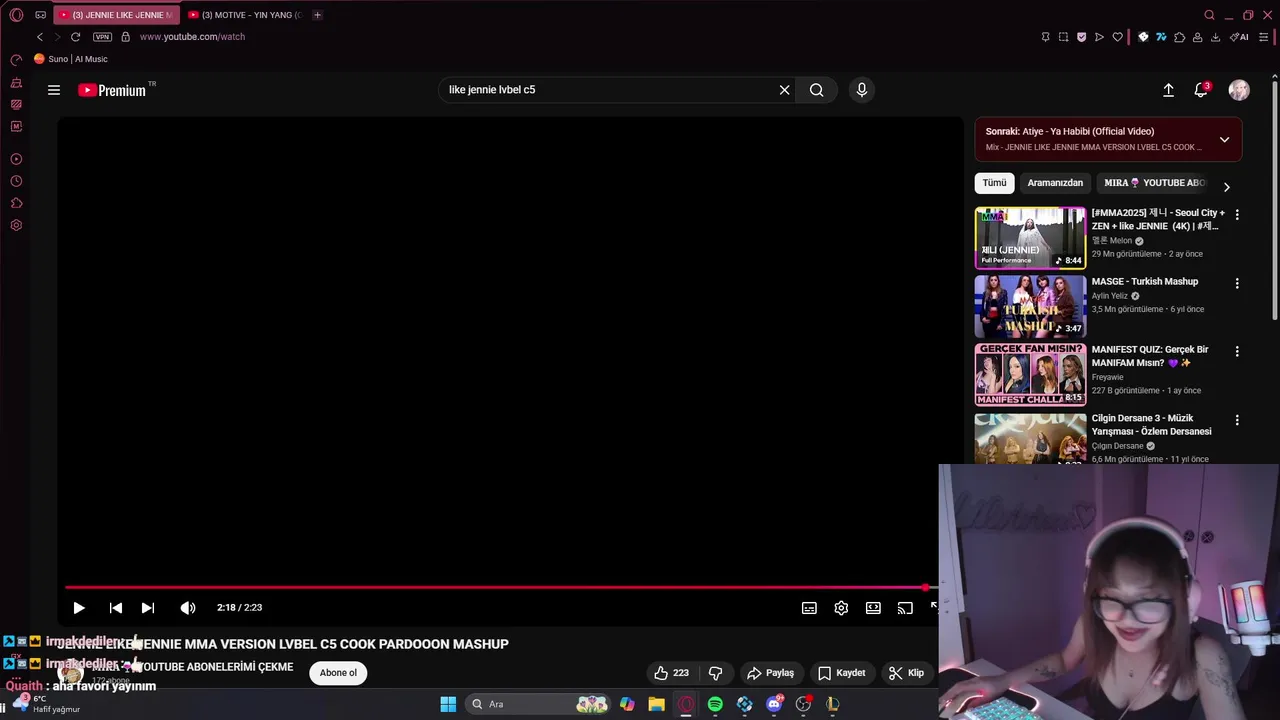Open the MMA2025 Jennie Seoul City thumbnail

pyautogui.click(x=1030, y=238)
